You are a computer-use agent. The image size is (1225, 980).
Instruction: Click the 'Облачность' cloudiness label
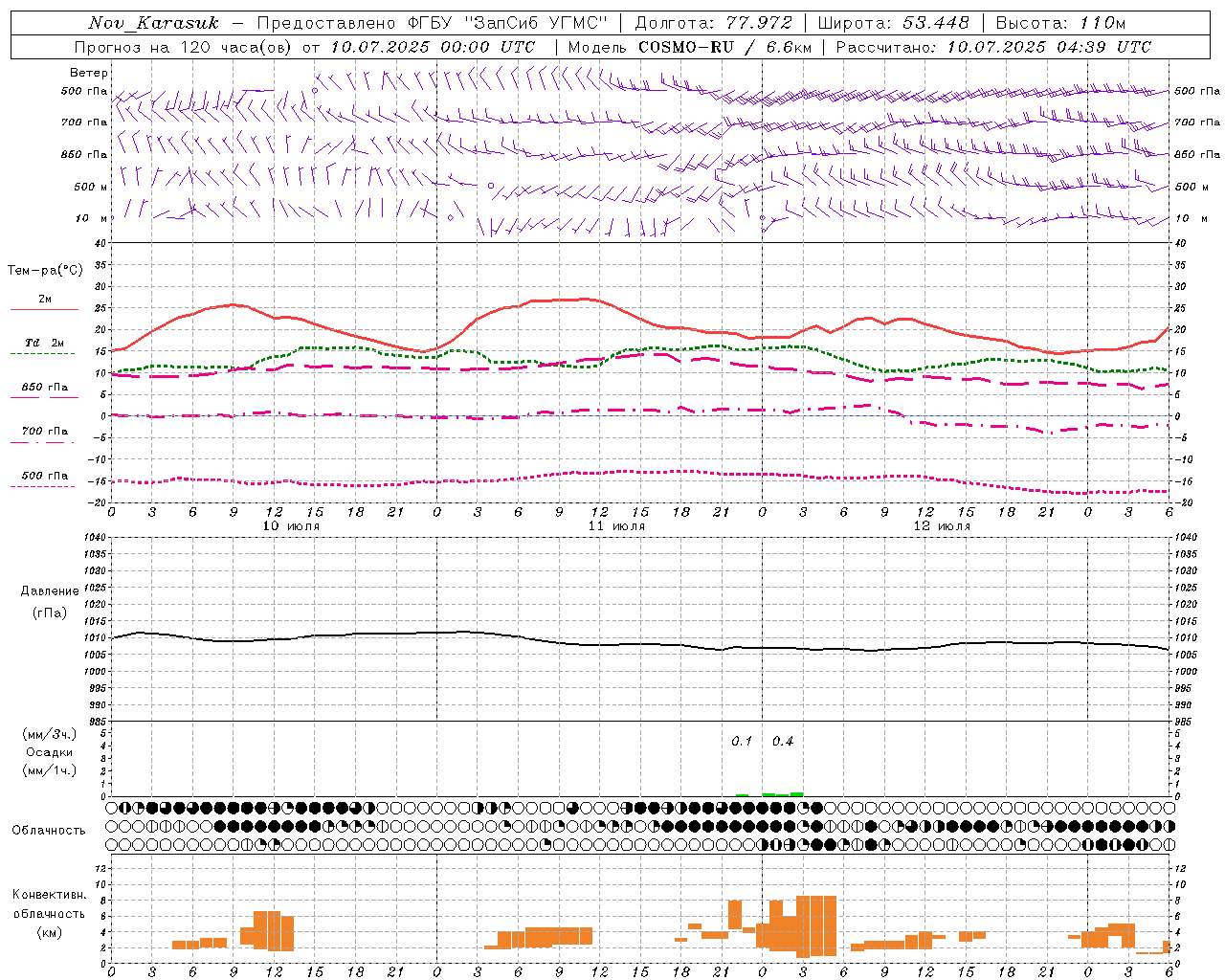pyautogui.click(x=49, y=830)
